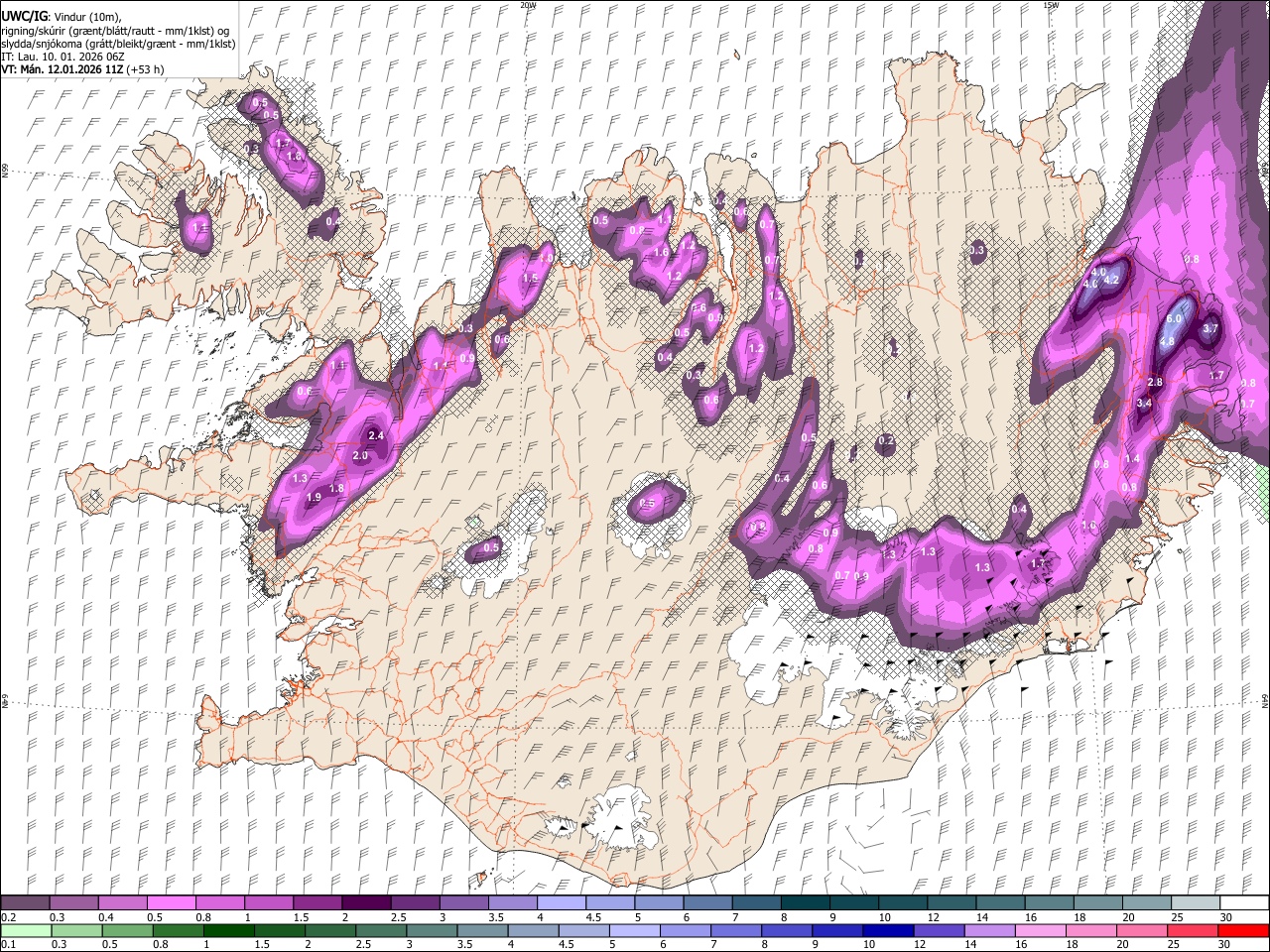The height and width of the screenshot is (952, 1270).
Task: Pick the white 30 swatch in snow scale
Action: [1243, 902]
